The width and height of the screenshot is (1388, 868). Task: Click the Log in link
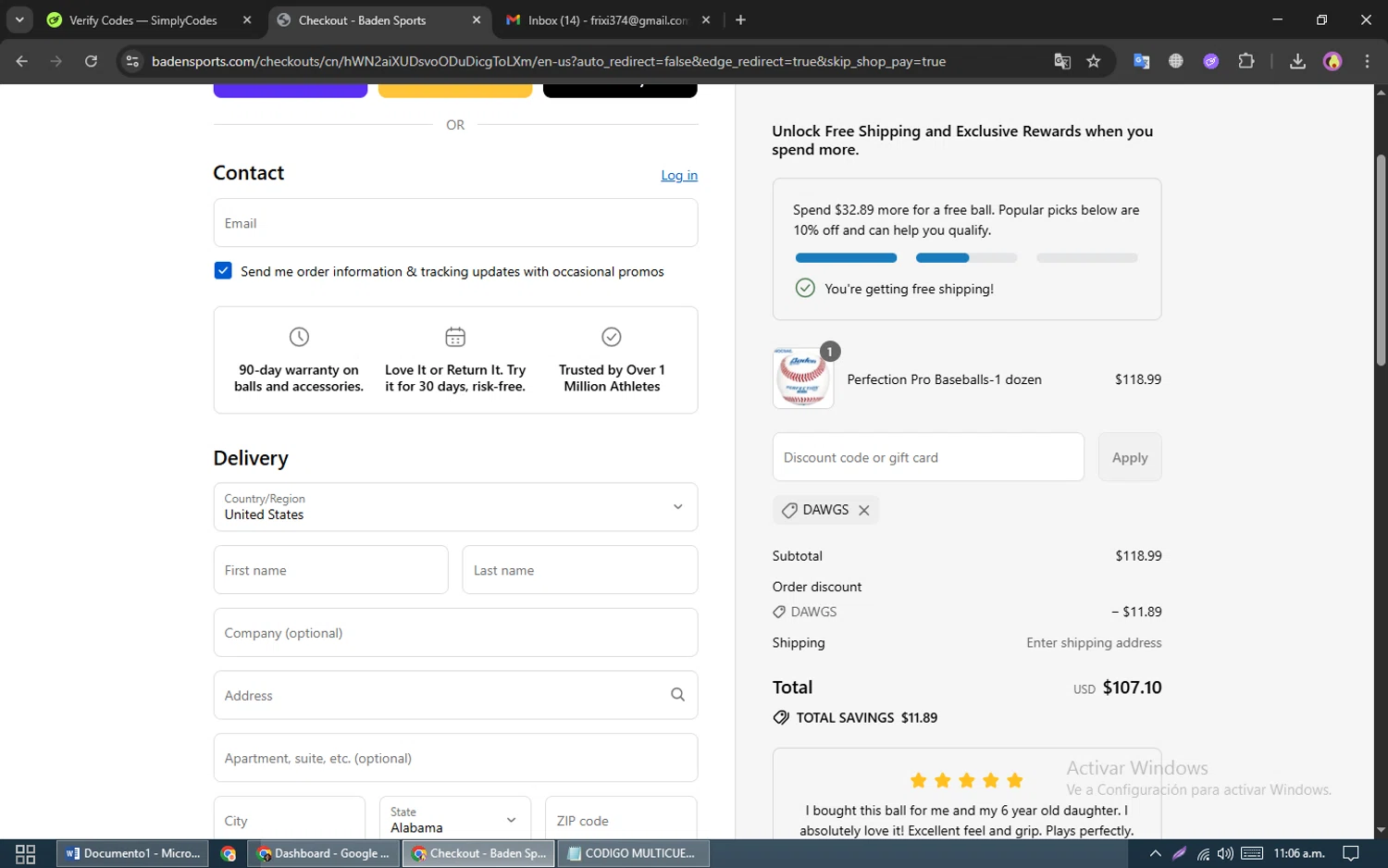679,175
